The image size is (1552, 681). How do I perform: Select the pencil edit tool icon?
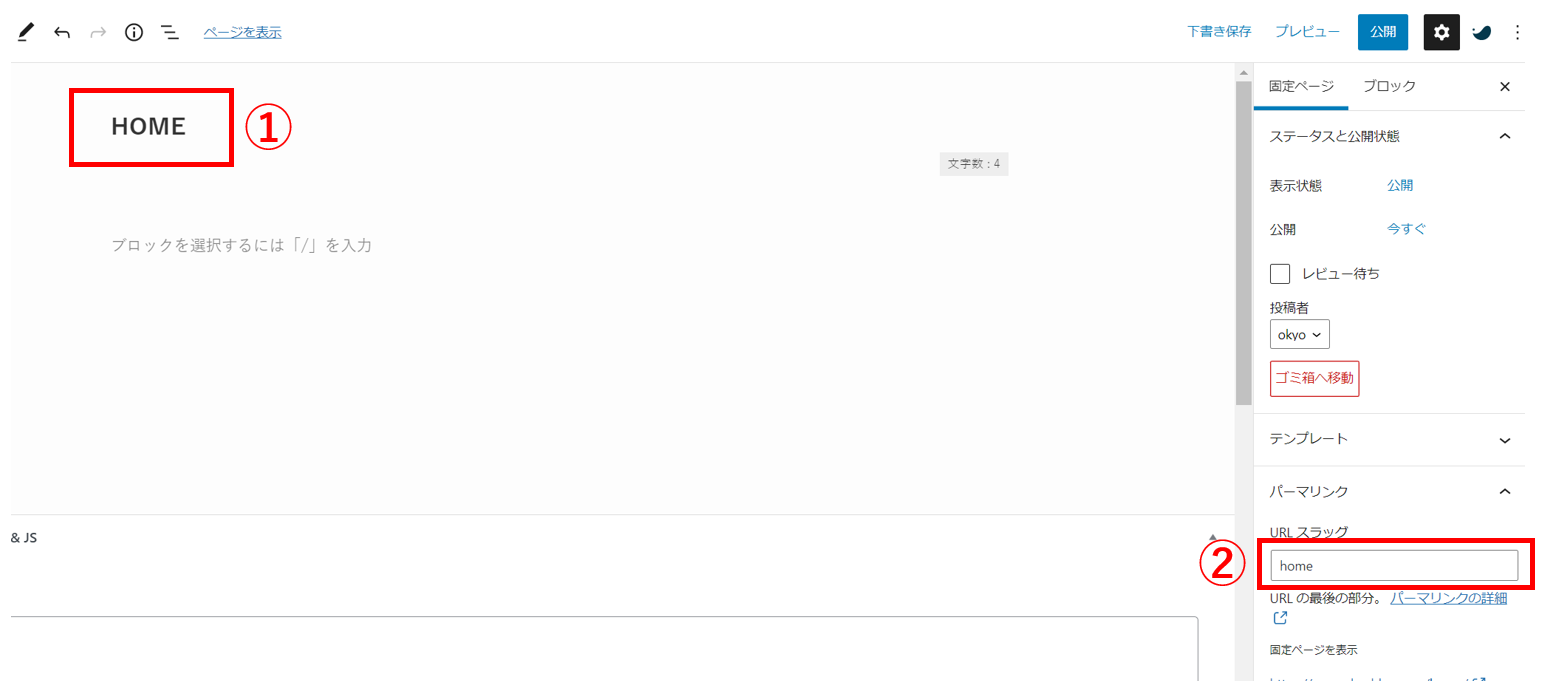tap(26, 32)
